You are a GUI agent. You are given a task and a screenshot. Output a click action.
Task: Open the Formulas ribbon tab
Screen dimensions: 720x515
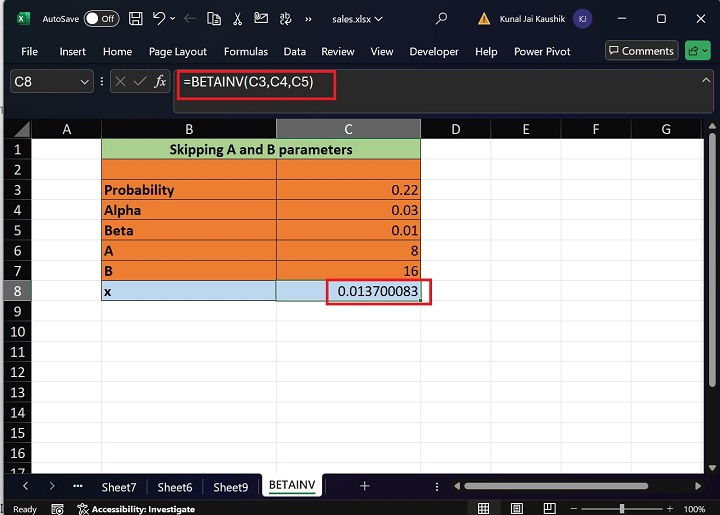[x=245, y=51]
